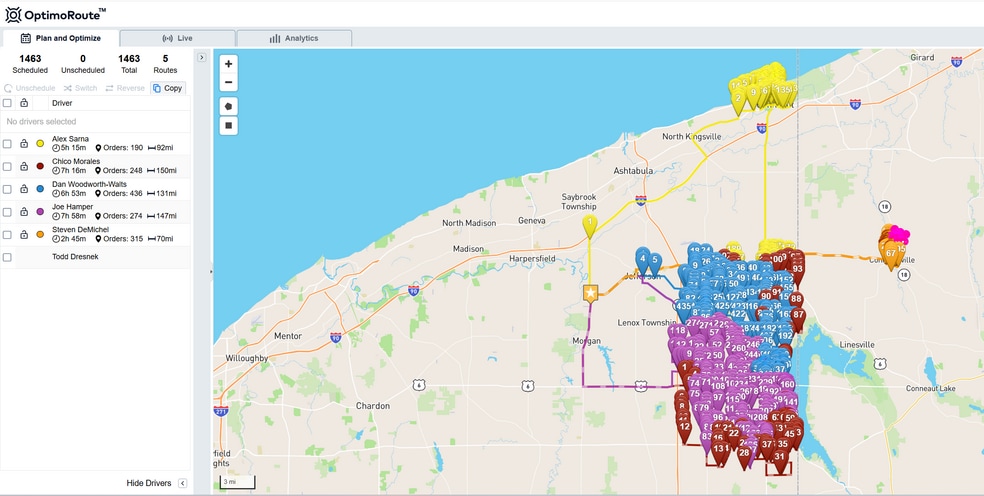Screen dimensions: 984x496
Task: Click the depot star marker on map
Action: pos(591,293)
